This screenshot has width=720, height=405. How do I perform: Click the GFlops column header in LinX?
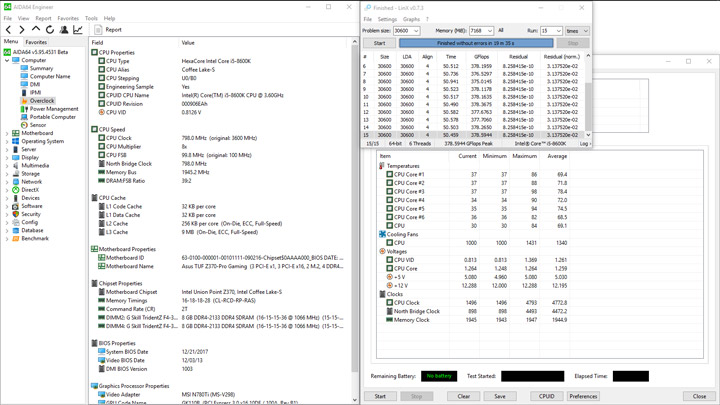tap(481, 57)
